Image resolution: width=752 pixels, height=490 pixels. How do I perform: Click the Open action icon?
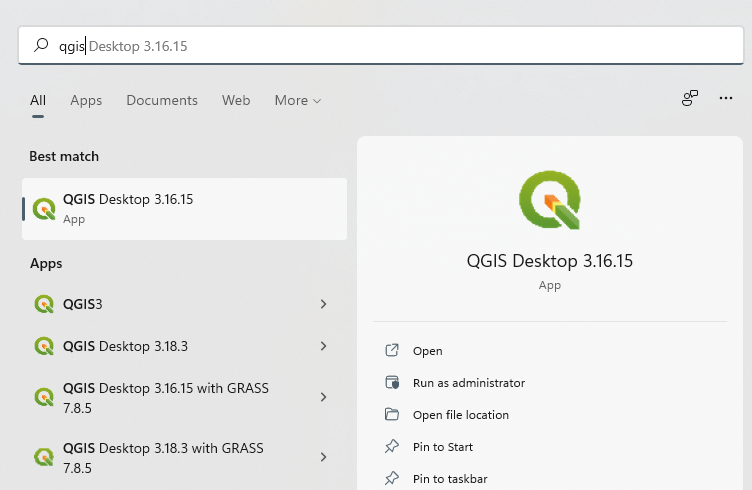(392, 350)
